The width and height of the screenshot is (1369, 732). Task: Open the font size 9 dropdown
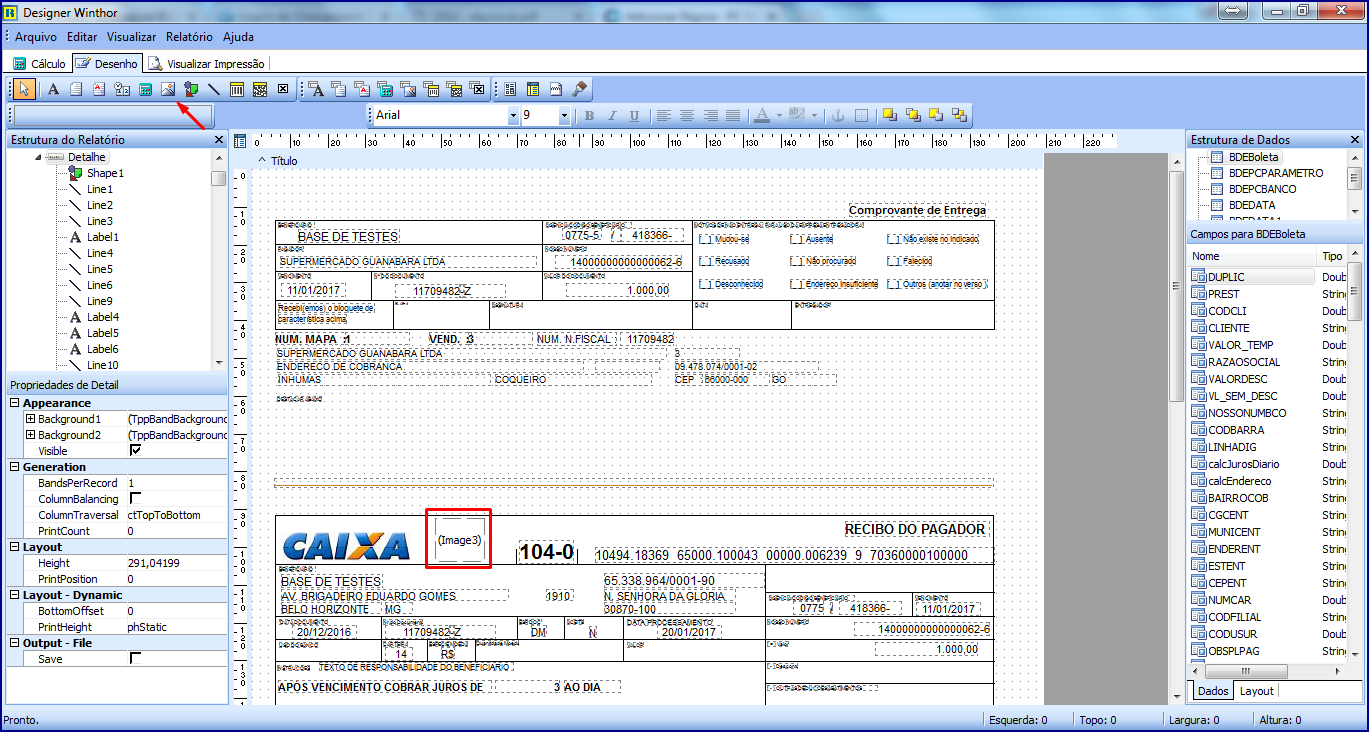[x=564, y=115]
